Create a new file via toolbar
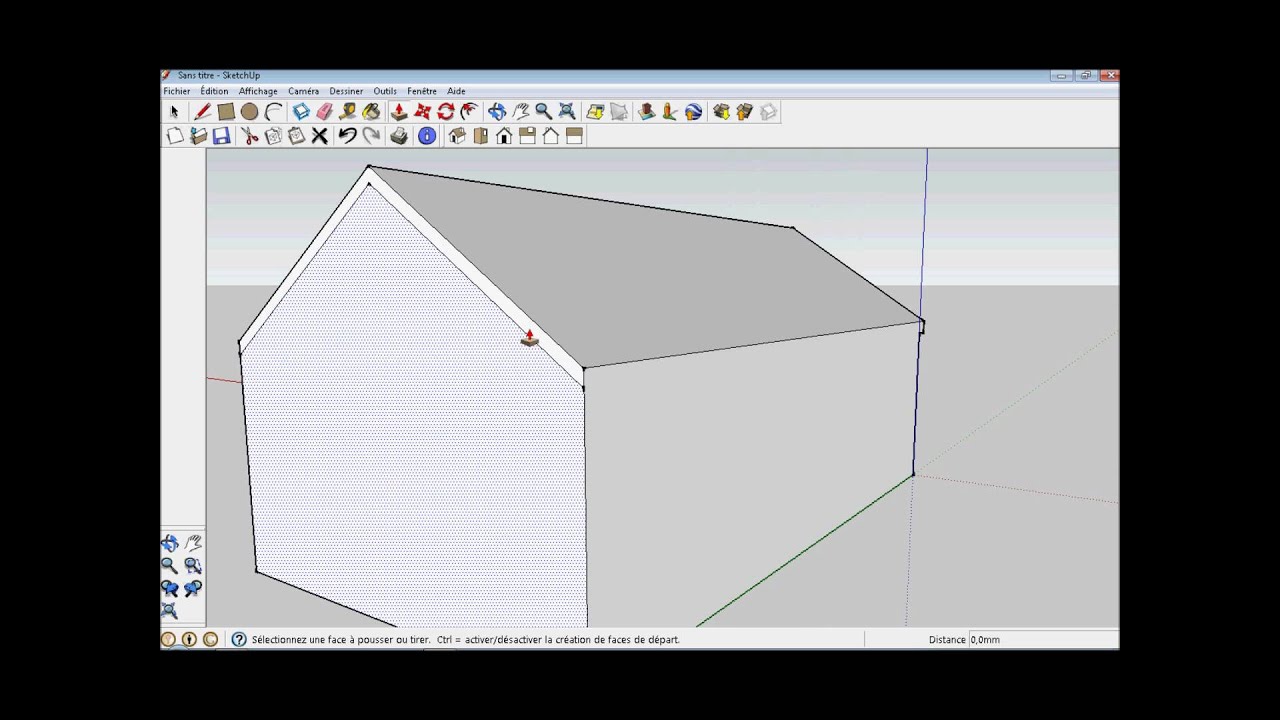 point(175,136)
